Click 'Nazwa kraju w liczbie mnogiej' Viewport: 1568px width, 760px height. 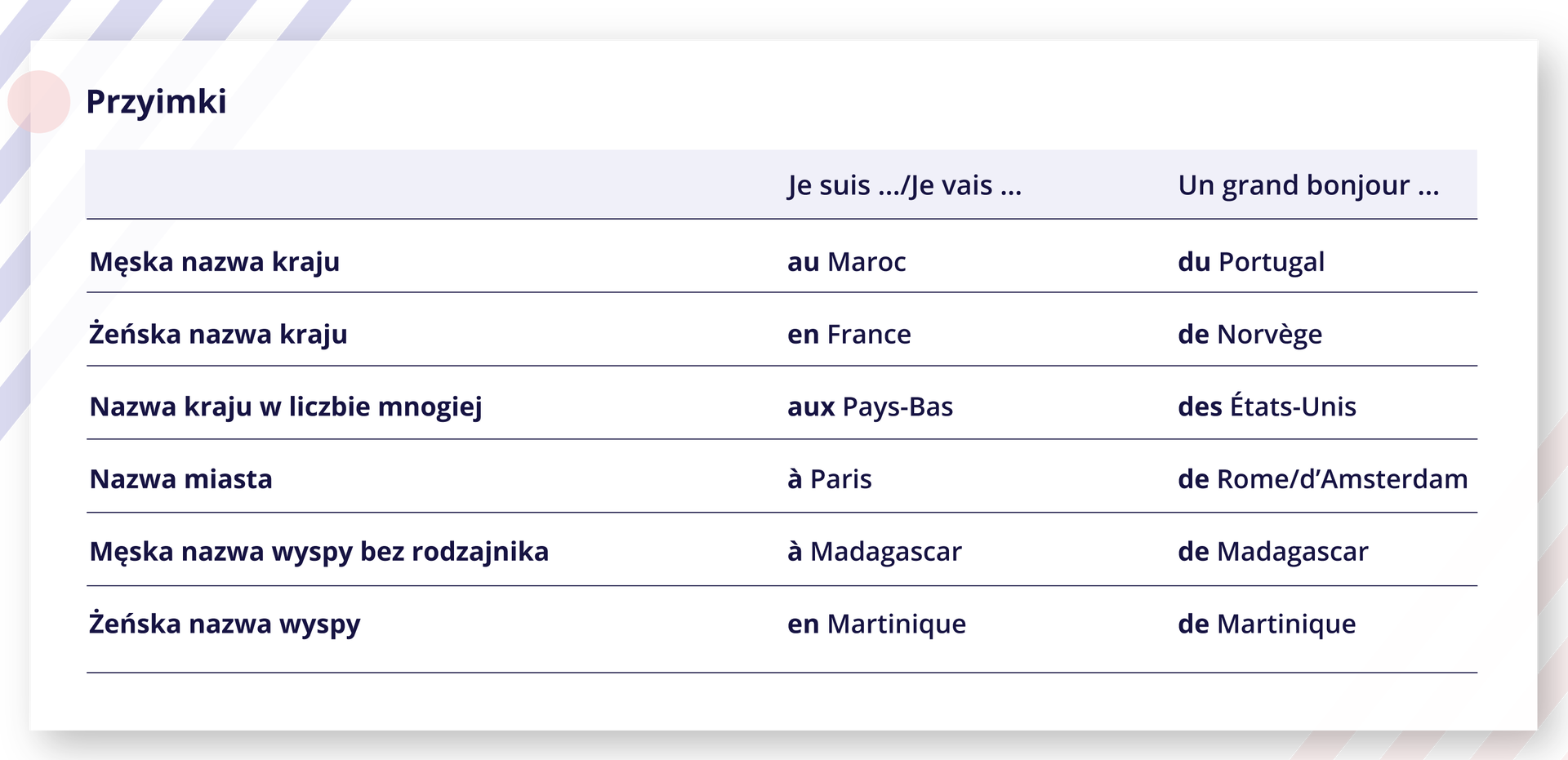pos(286,407)
